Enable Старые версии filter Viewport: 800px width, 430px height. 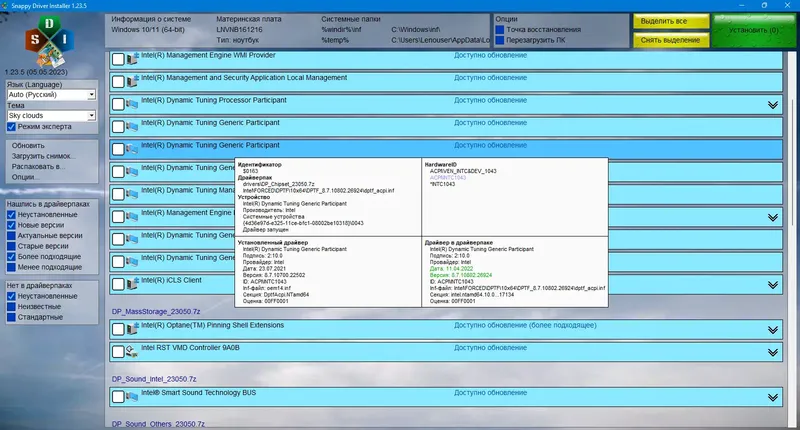[11, 246]
